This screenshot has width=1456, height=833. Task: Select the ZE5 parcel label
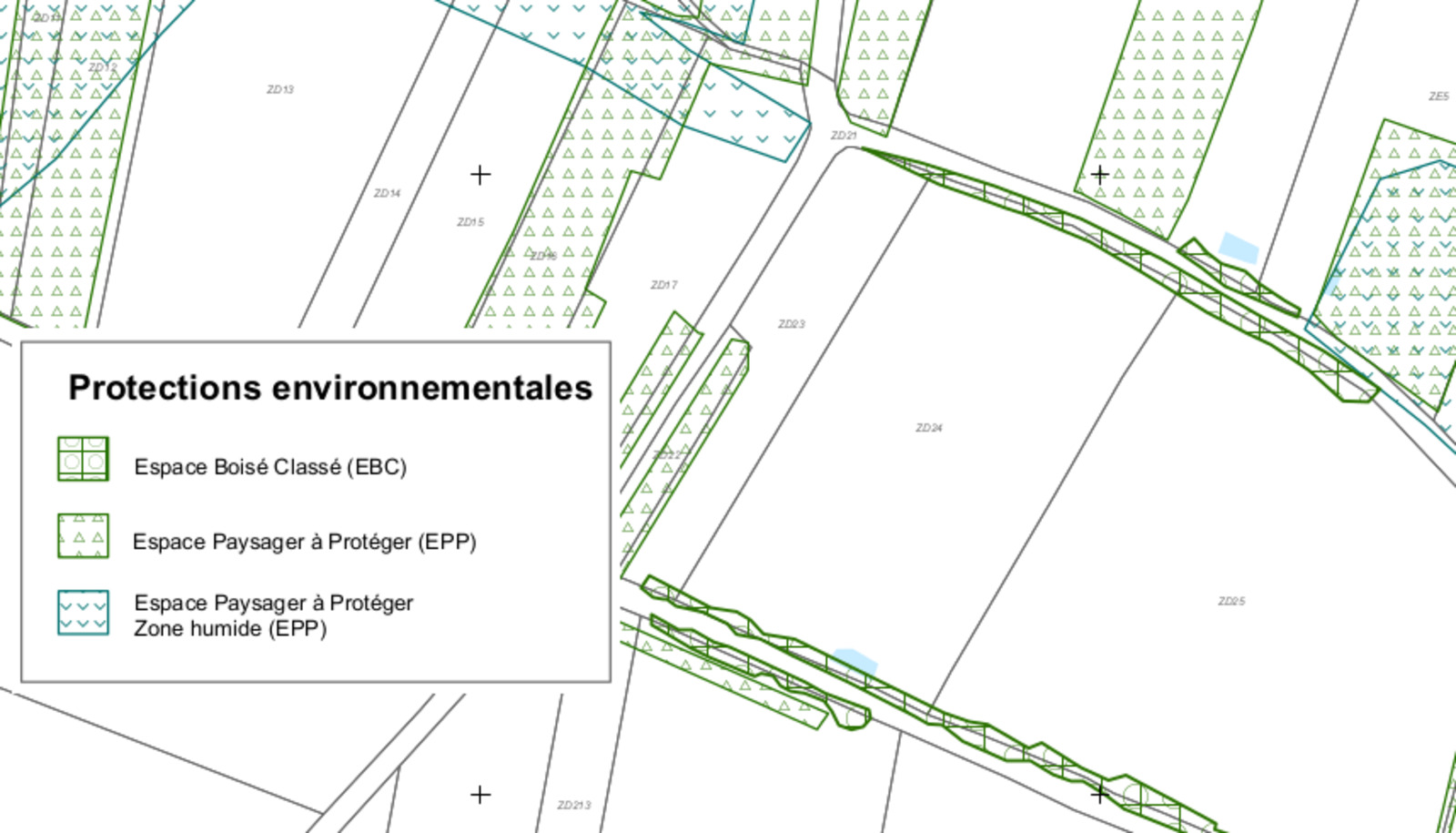pos(1438,96)
